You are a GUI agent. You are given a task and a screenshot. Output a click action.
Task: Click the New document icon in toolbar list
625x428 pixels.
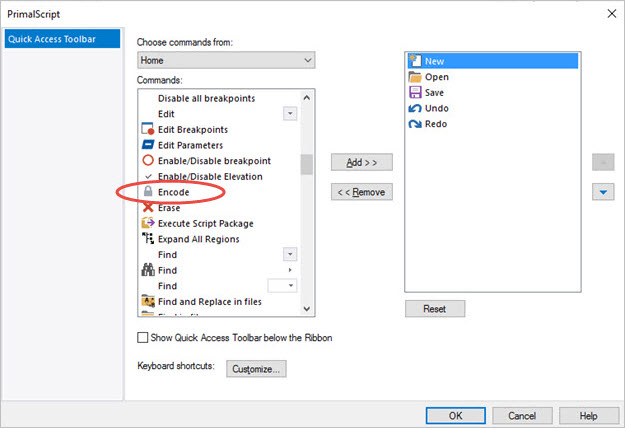[415, 61]
